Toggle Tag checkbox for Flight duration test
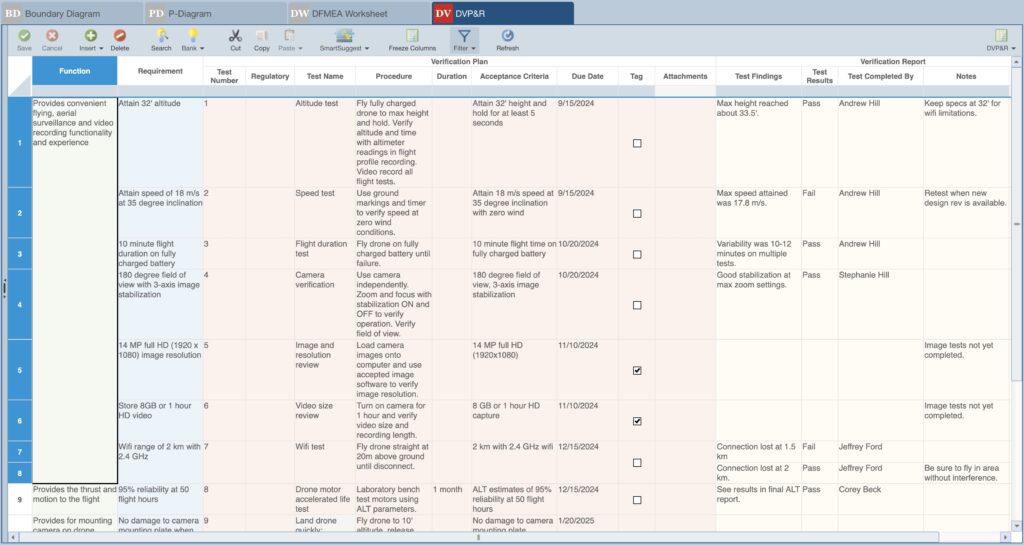 pyautogui.click(x=637, y=255)
